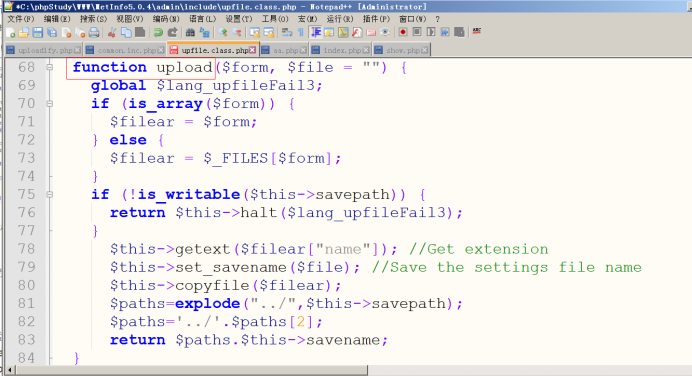Open Find with binoculars icon
The image size is (692, 376).
[x=190, y=32]
